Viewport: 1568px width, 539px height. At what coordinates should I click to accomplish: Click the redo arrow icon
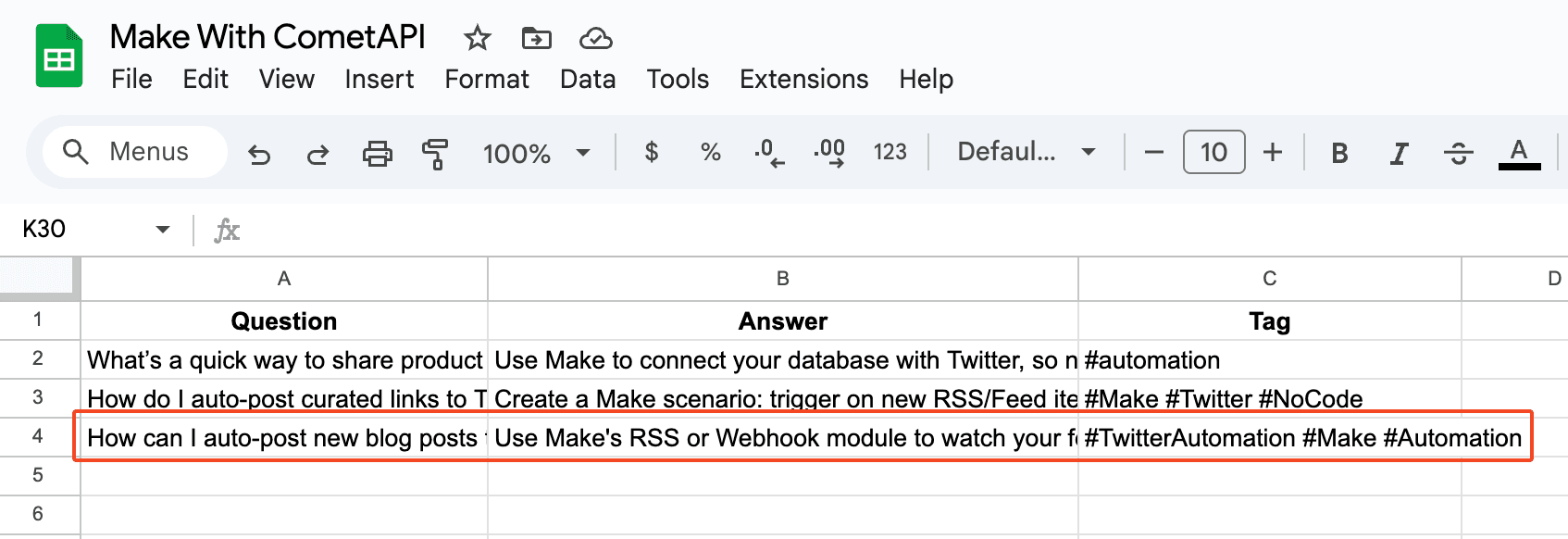pyautogui.click(x=317, y=153)
